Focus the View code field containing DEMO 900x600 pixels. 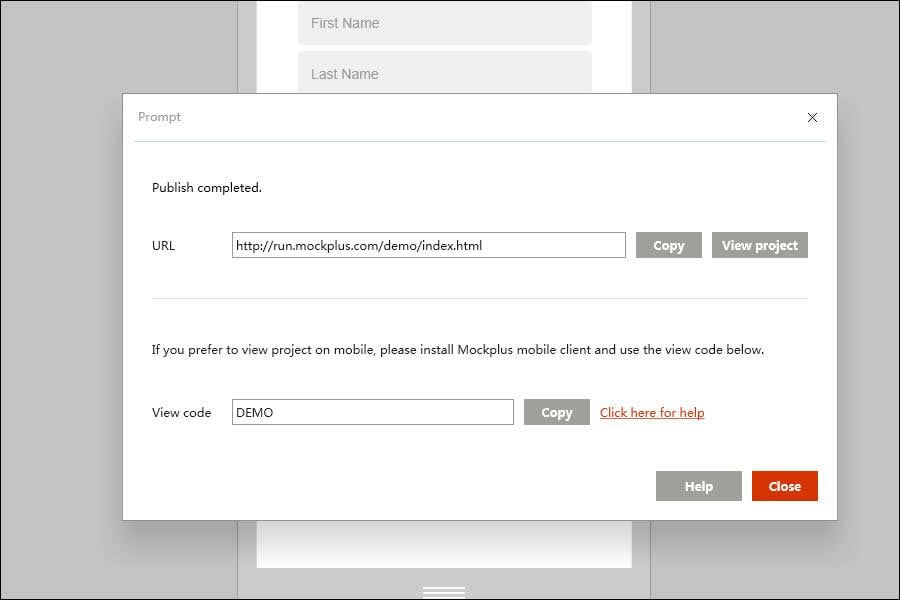pyautogui.click(x=372, y=412)
